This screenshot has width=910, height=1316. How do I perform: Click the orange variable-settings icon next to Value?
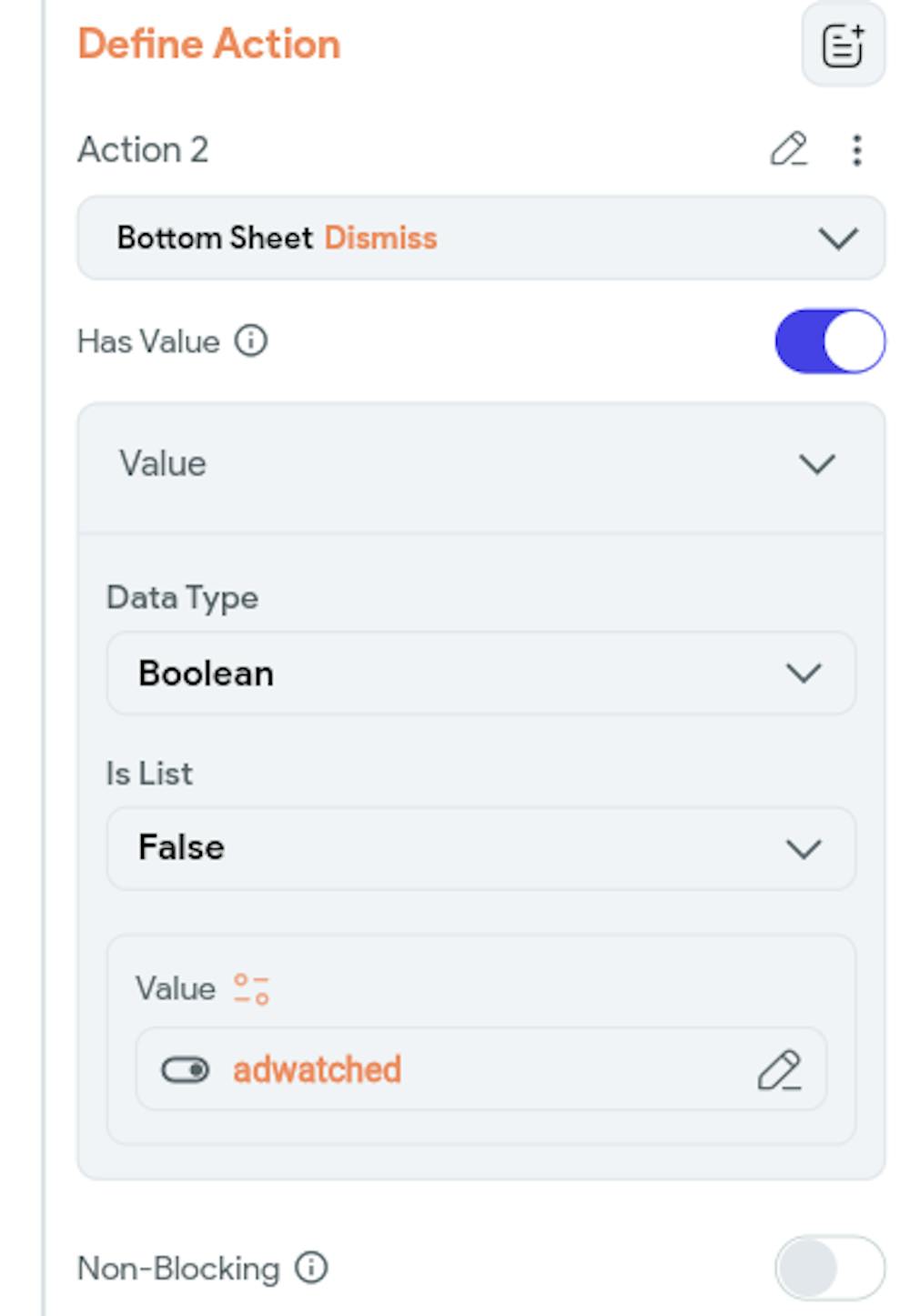[251, 989]
